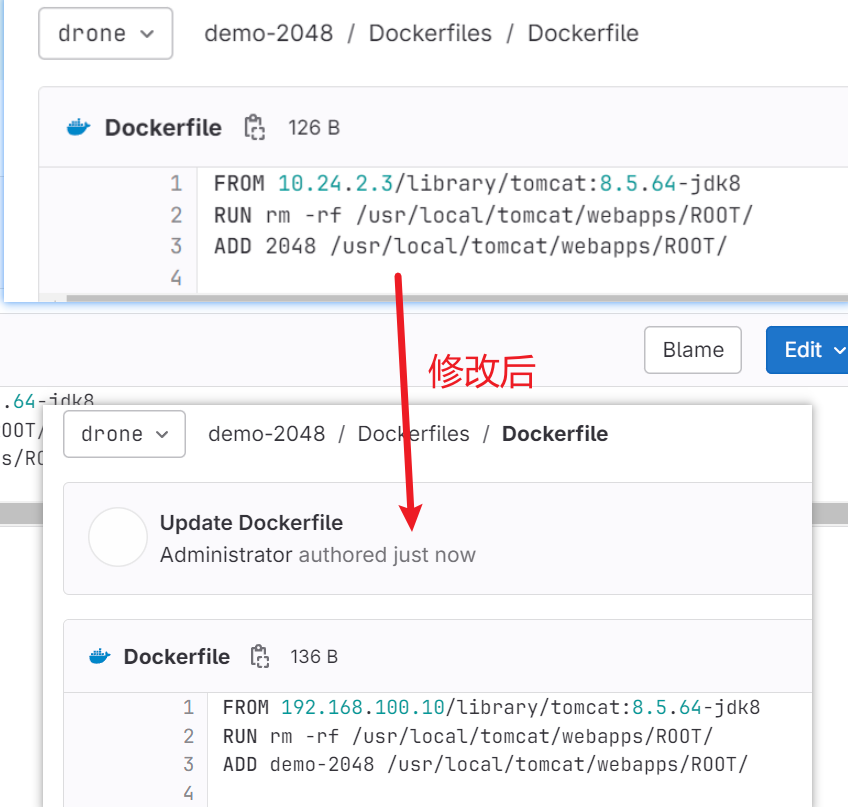Click Dockerfiles breadcrumb in lower window

413,434
